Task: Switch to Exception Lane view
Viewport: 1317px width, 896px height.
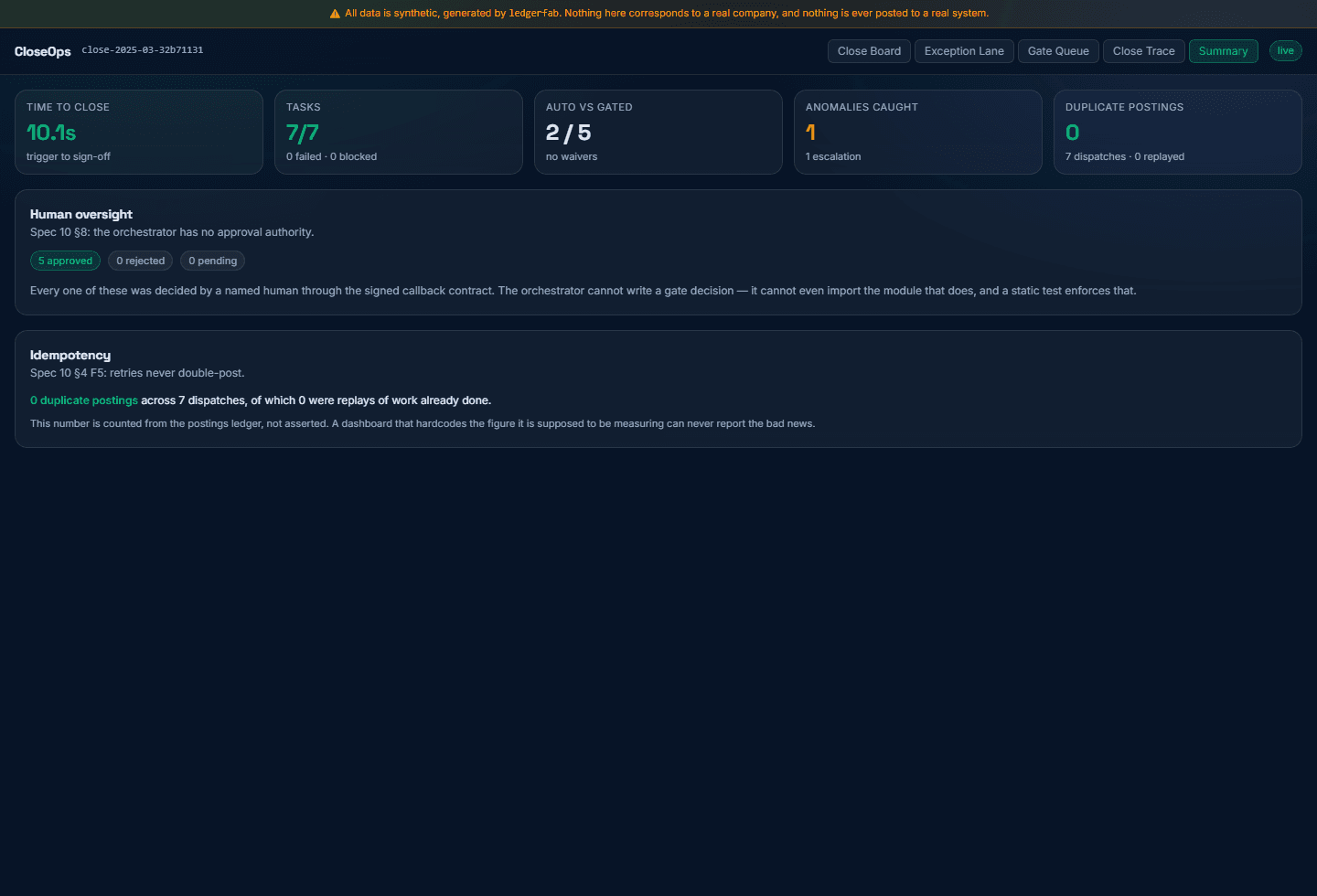Action: point(964,51)
